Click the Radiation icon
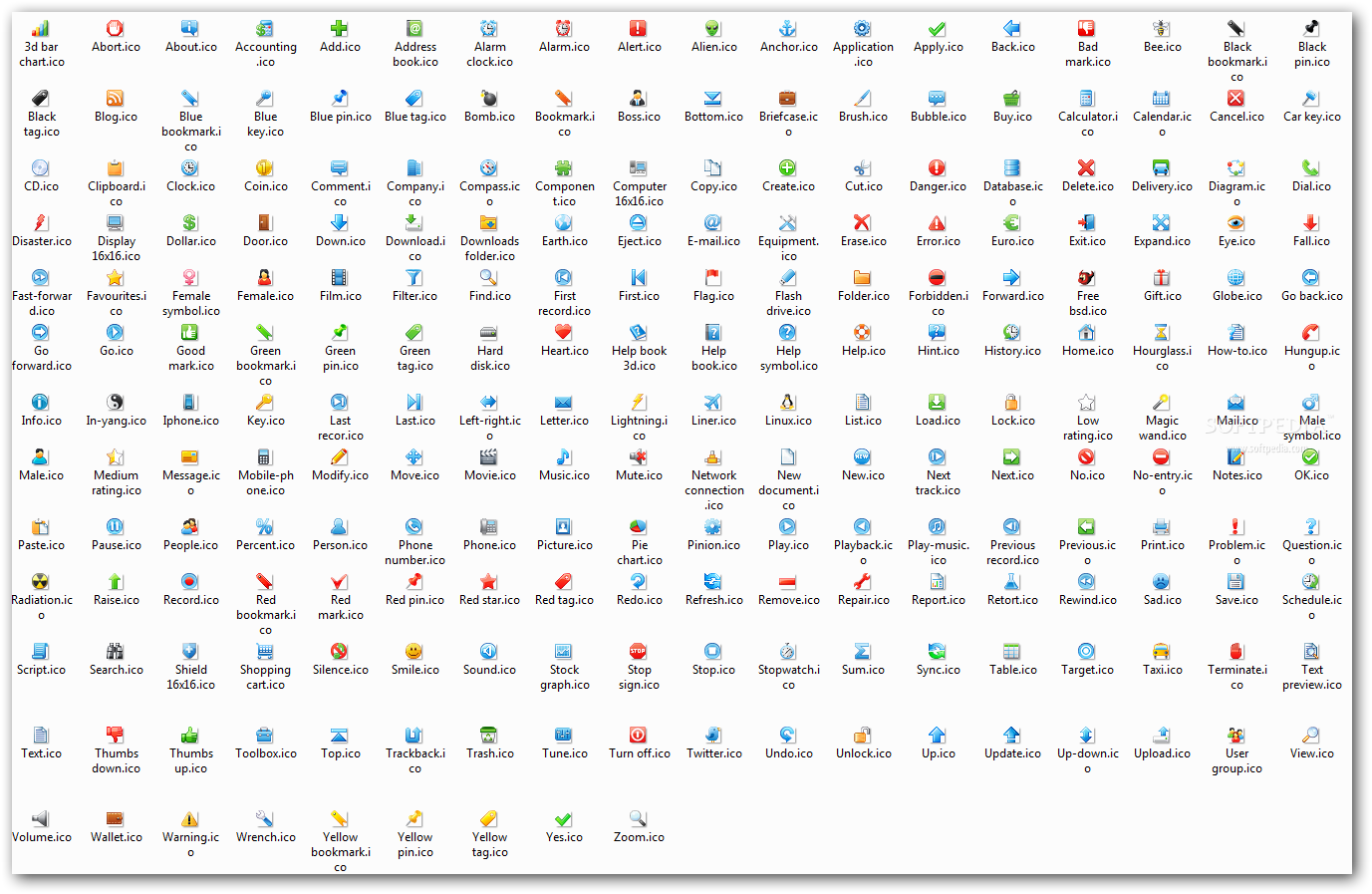This screenshot has width=1372, height=894. coord(41,578)
